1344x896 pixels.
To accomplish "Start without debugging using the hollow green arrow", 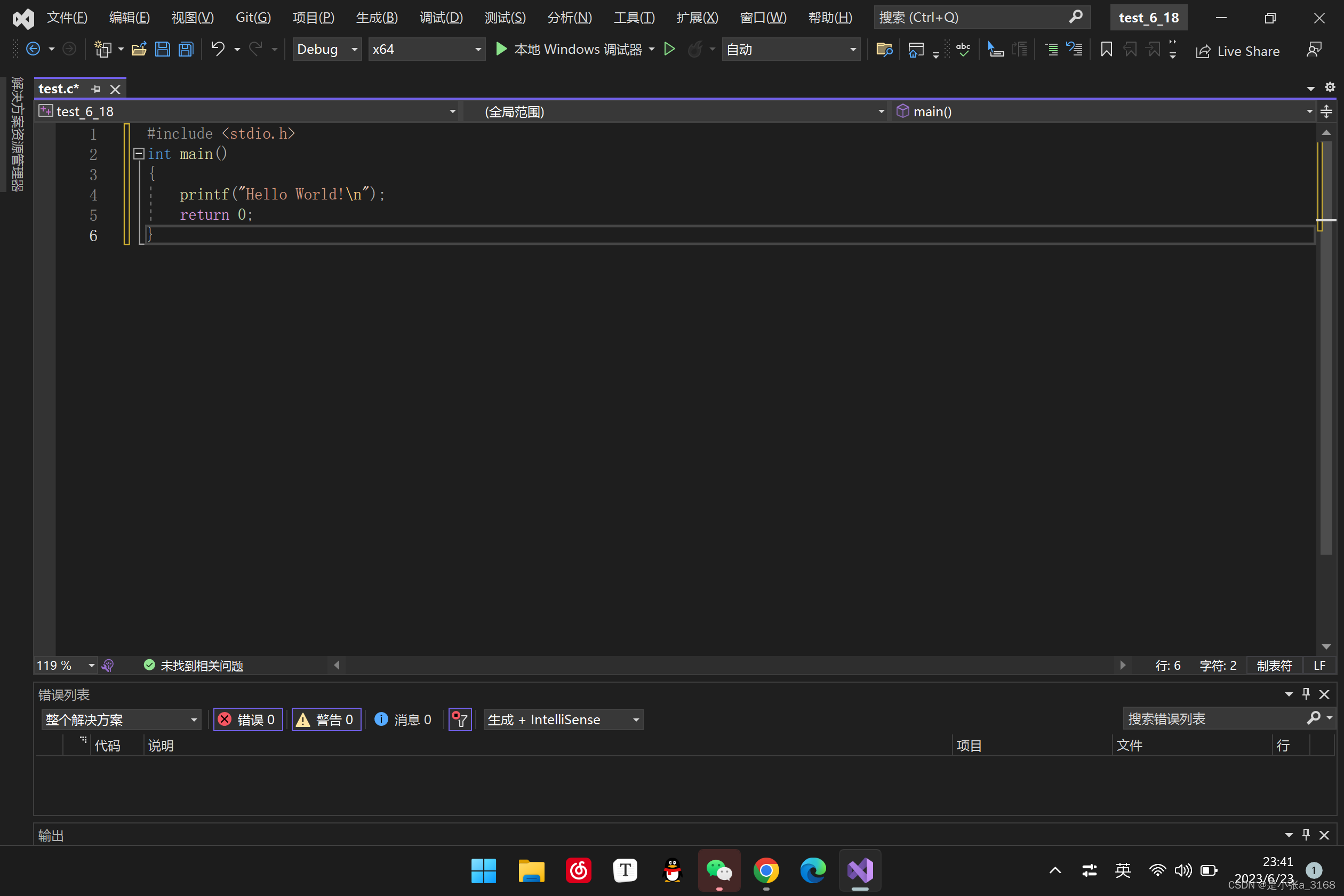I will click(x=669, y=49).
